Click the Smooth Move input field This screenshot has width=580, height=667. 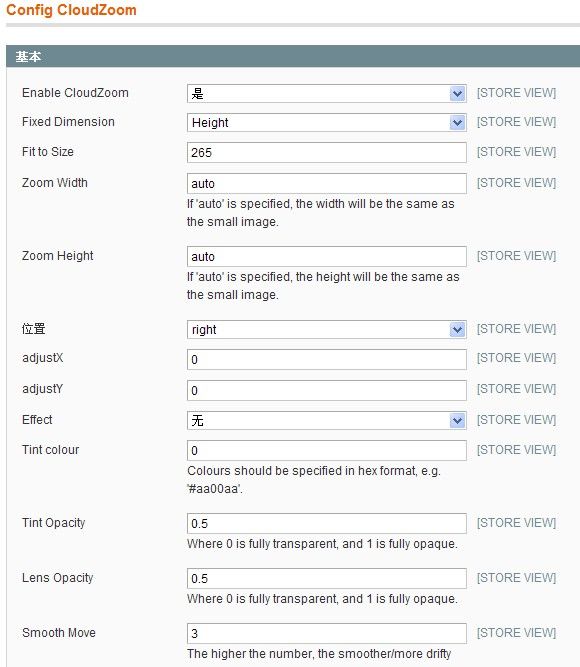pos(326,633)
